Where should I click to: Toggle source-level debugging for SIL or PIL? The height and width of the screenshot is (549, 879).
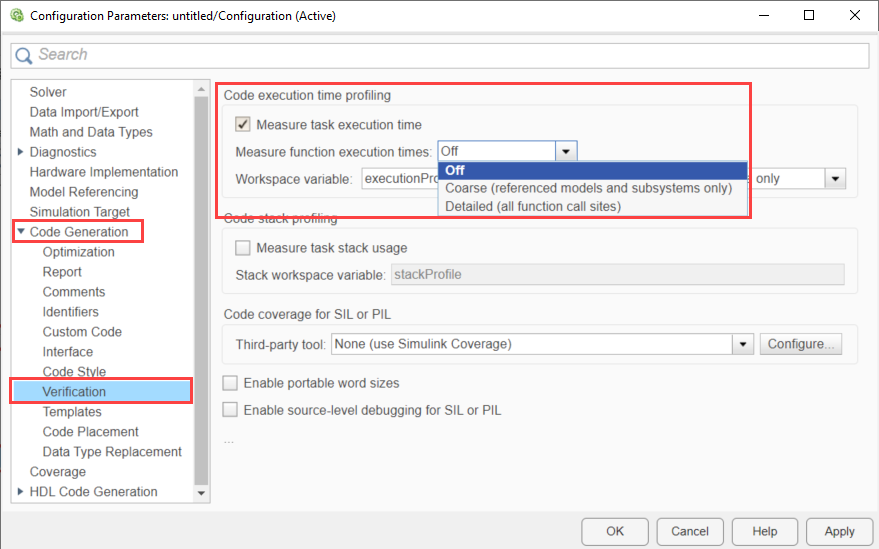(x=231, y=410)
